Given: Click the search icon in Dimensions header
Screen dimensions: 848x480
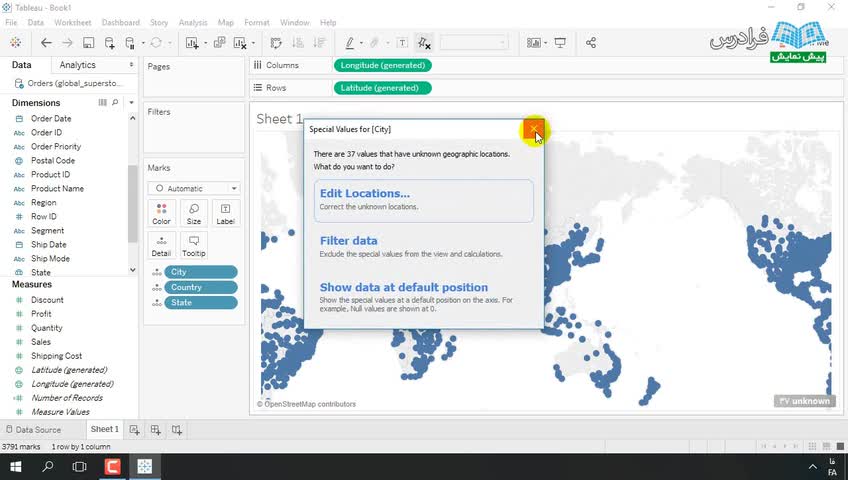Looking at the screenshot, I should [x=115, y=102].
